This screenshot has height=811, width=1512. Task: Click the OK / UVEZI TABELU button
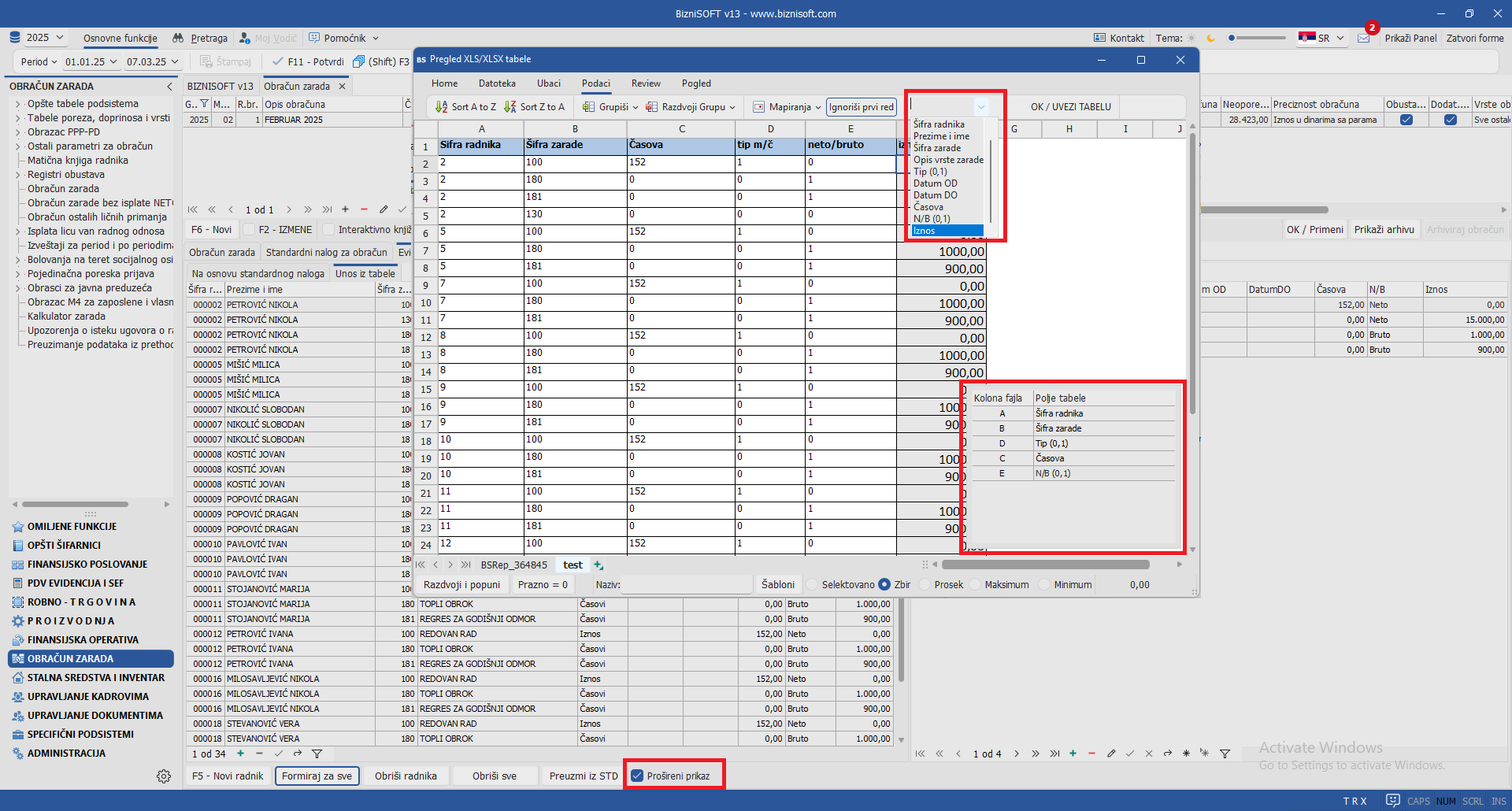pos(1070,107)
